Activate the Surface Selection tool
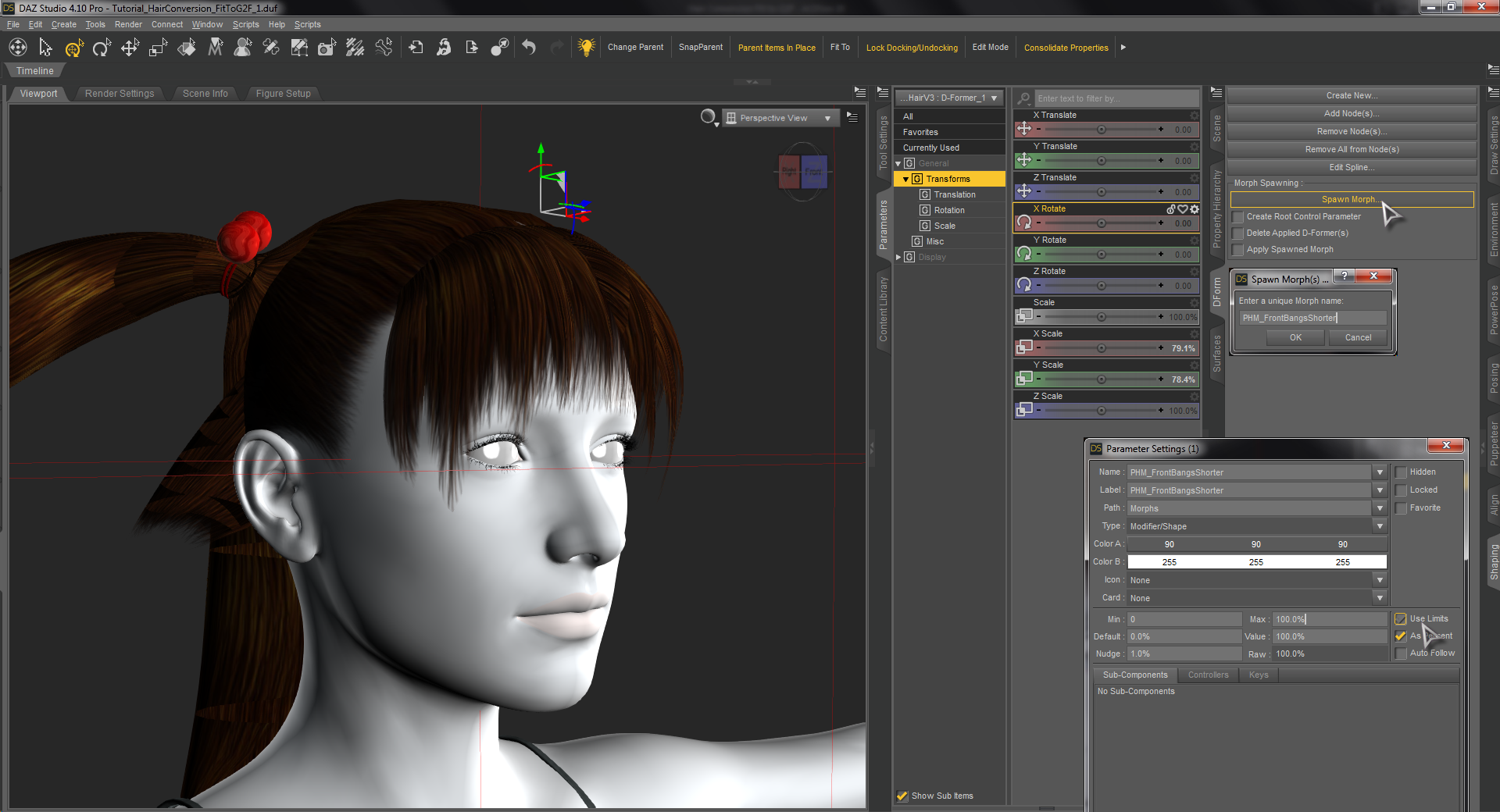 [x=187, y=48]
